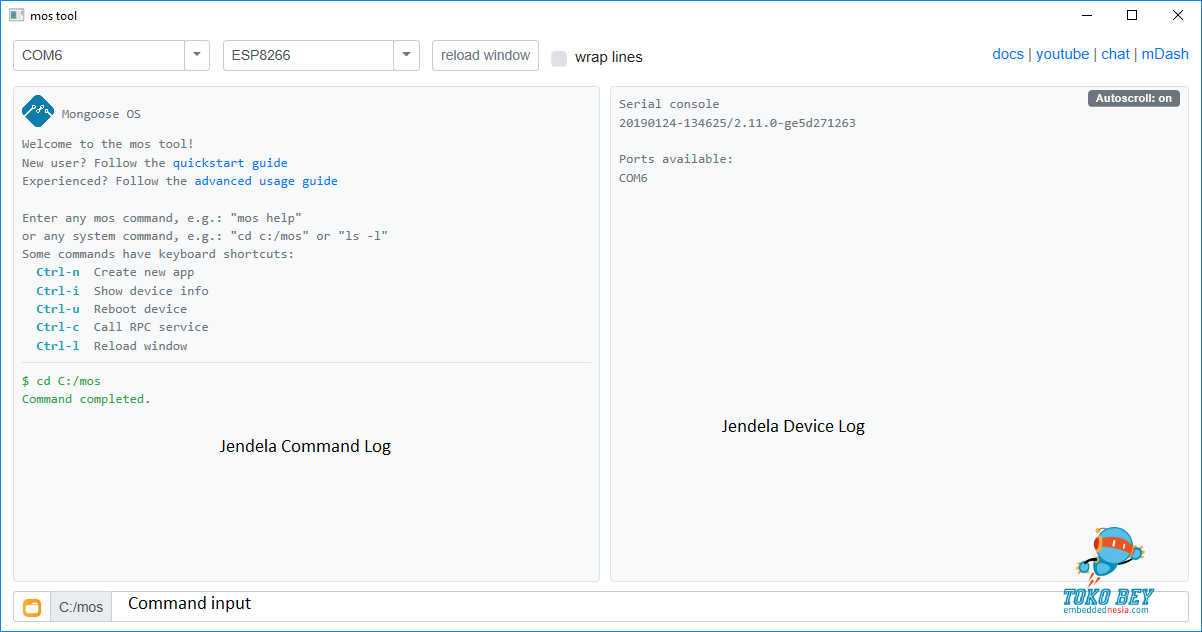
Task: Open the youtube link
Action: pos(1062,54)
